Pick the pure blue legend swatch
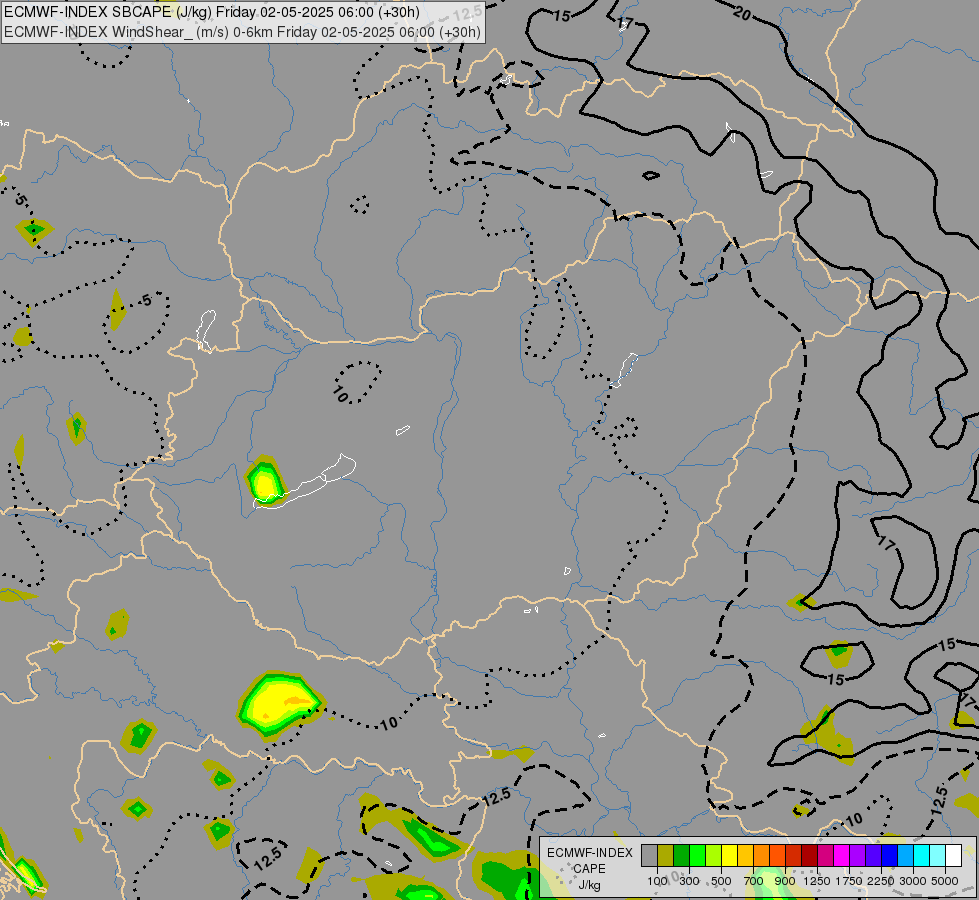This screenshot has width=979, height=900. [890, 855]
